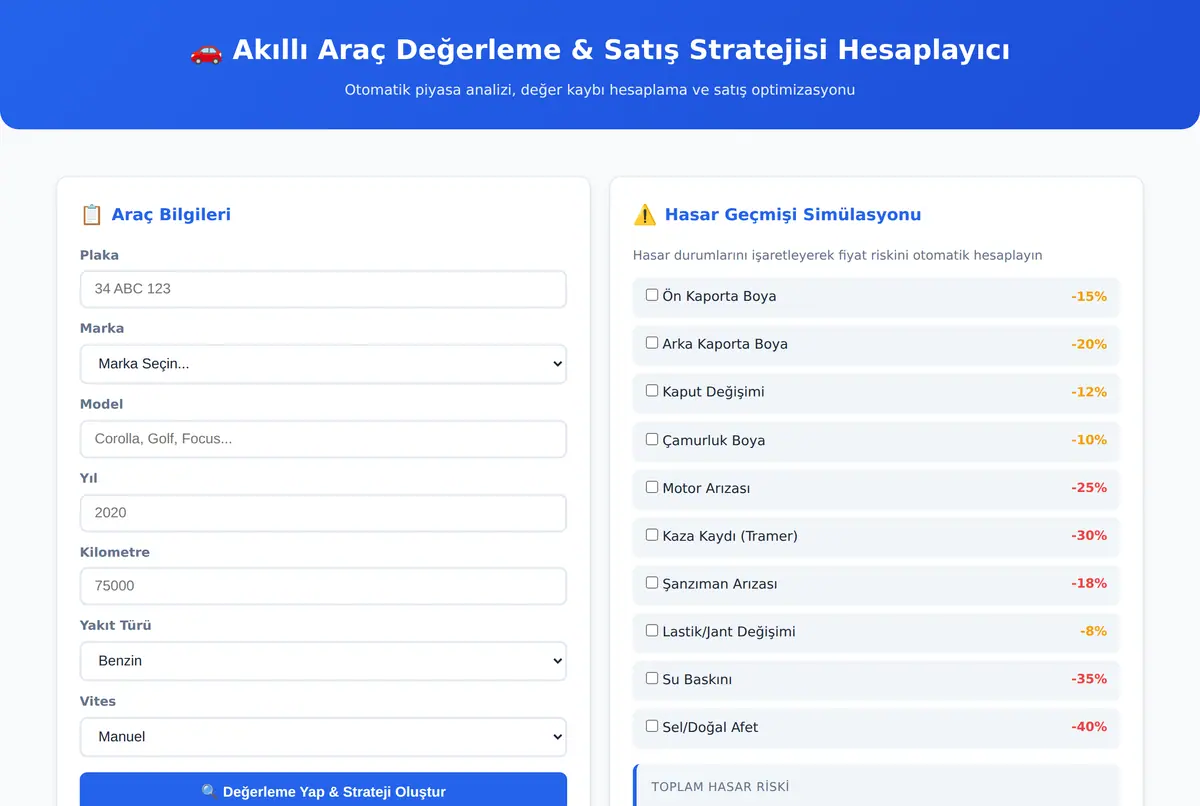The image size is (1200, 806).
Task: Check the Arka Kaporta Boya checkbox
Action: pos(652,343)
